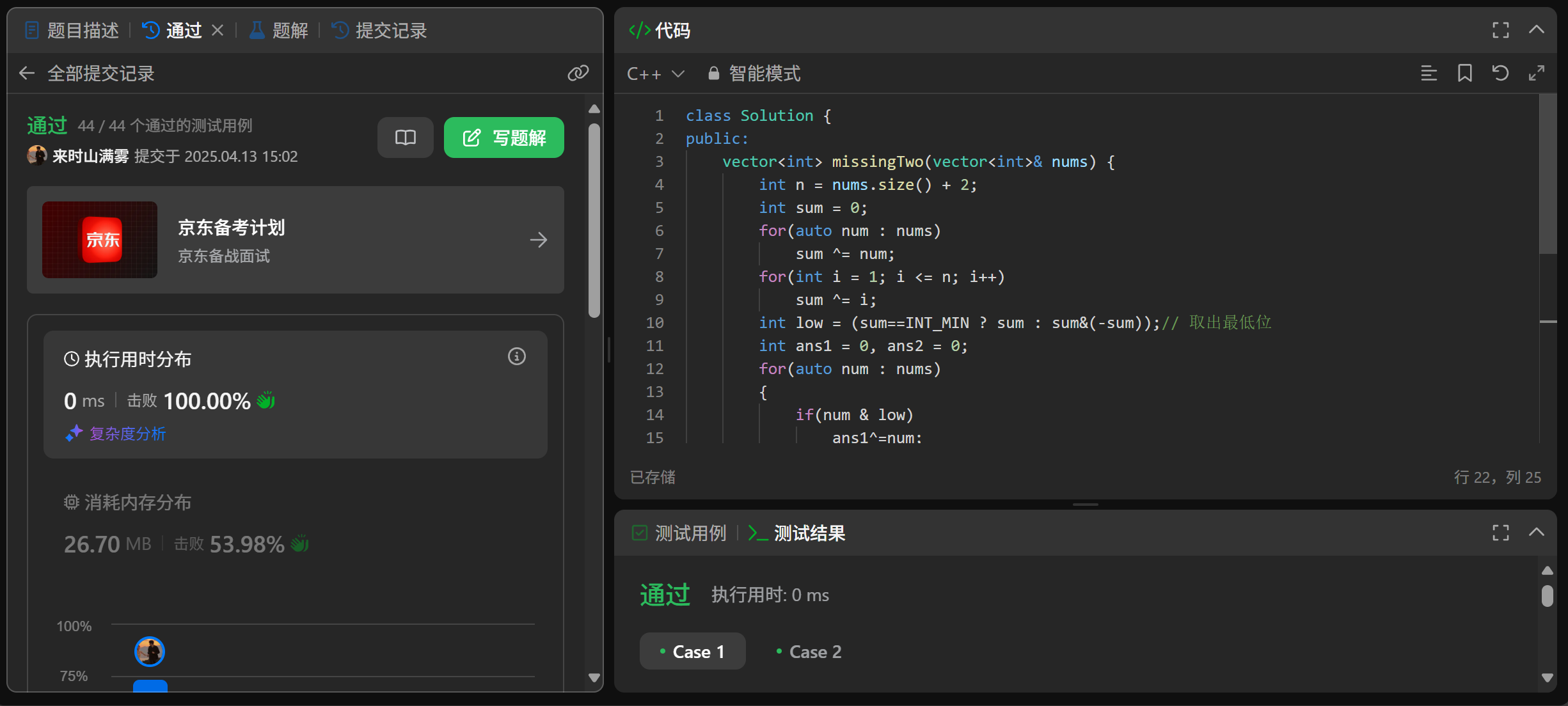Open the C++ language dropdown
The width and height of the screenshot is (1568, 706).
pyautogui.click(x=656, y=74)
